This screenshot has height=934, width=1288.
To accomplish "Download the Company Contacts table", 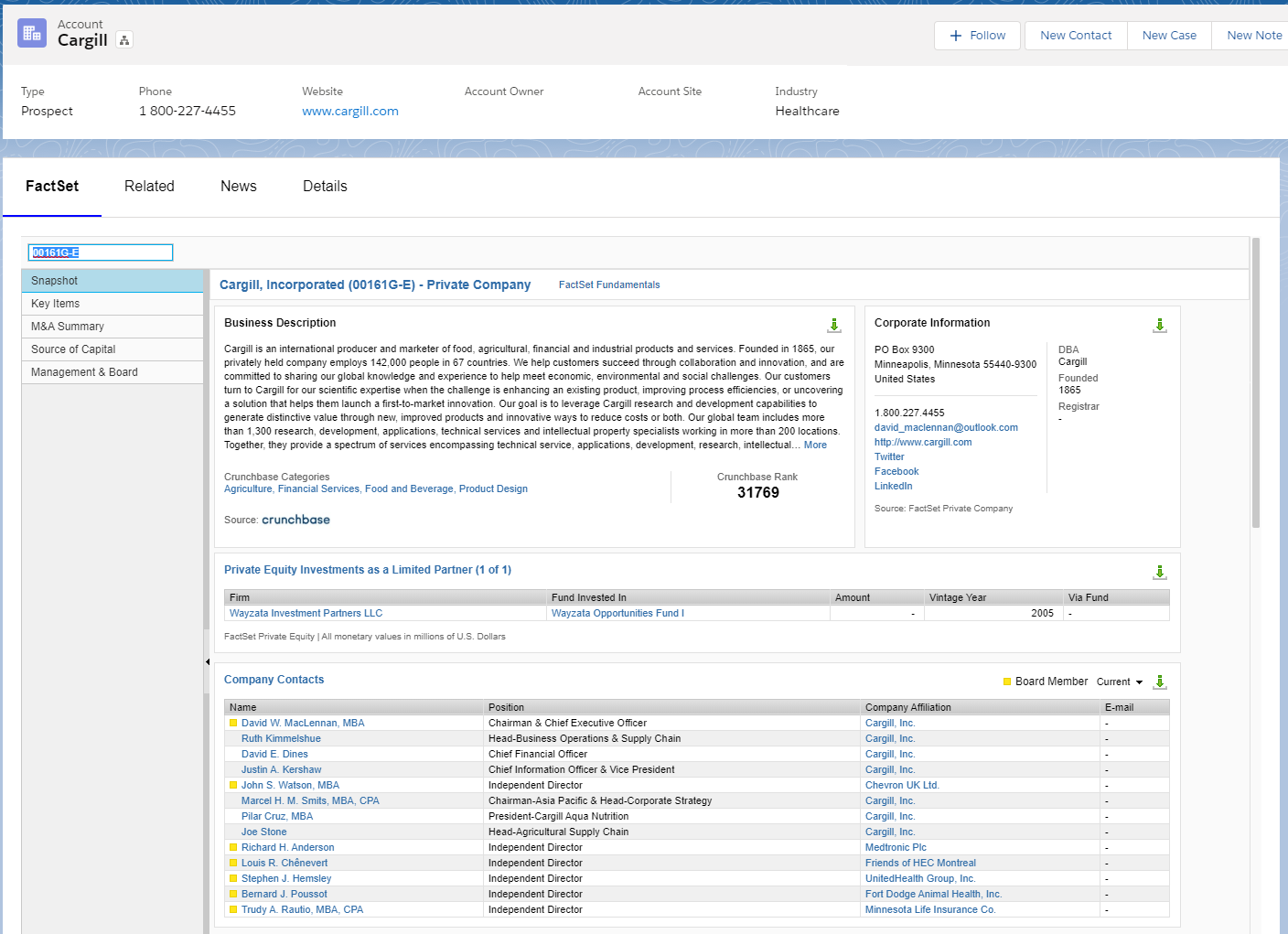I will (1160, 682).
